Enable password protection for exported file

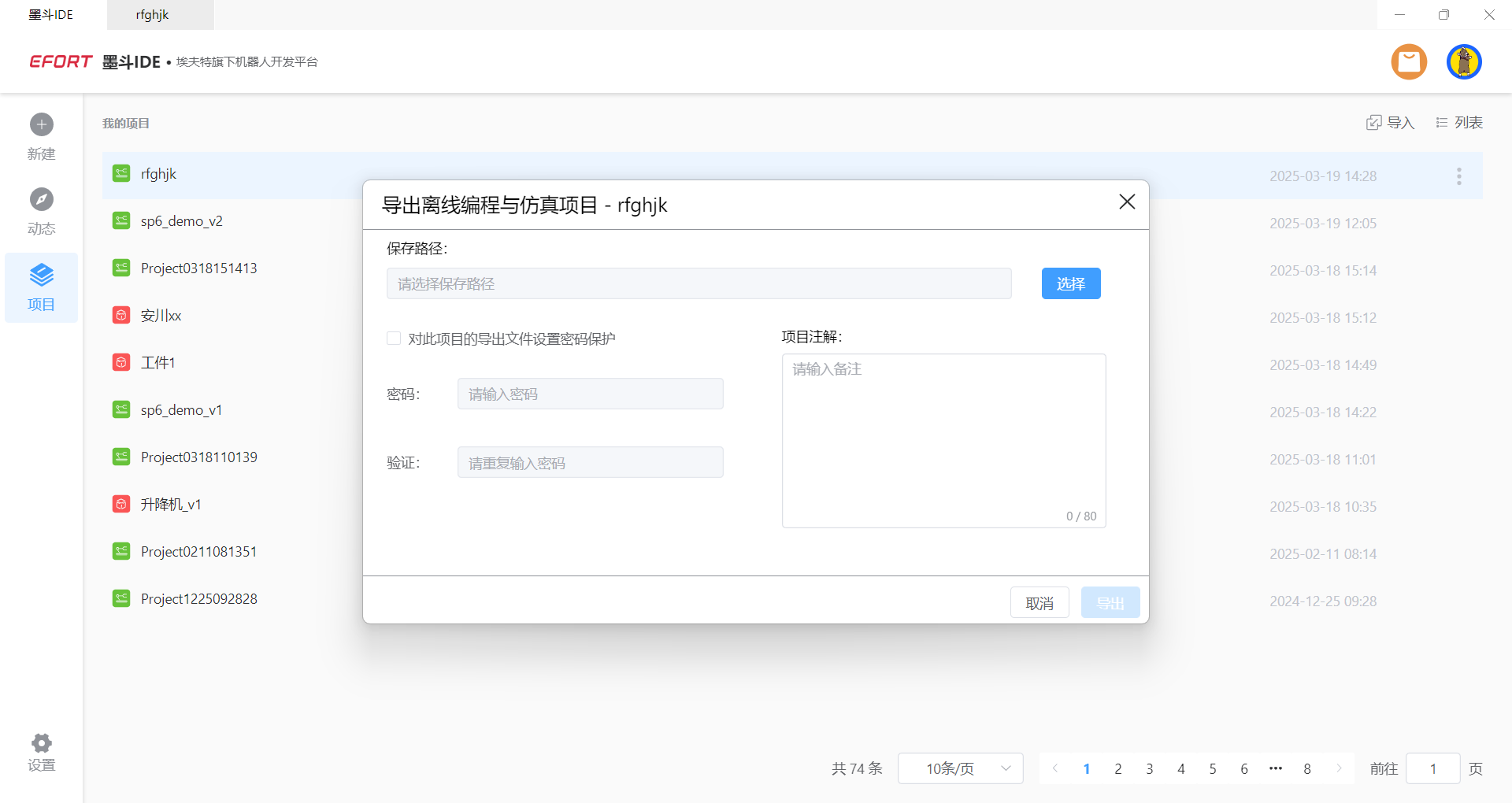[394, 339]
